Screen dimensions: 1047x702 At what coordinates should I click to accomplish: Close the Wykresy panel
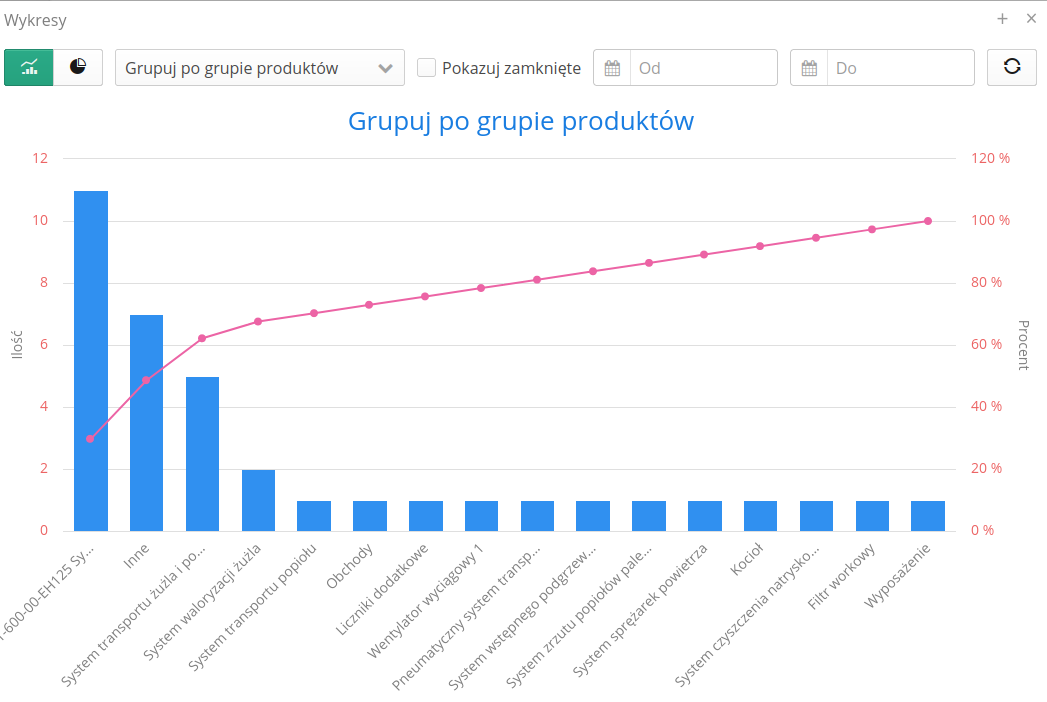pos(1031,19)
